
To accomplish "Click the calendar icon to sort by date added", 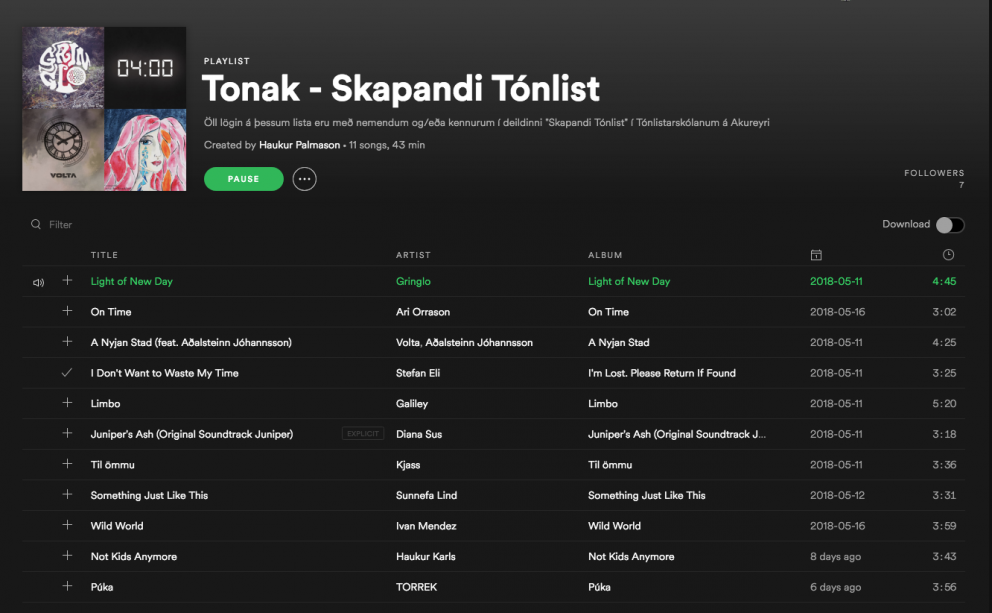I will pos(816,255).
